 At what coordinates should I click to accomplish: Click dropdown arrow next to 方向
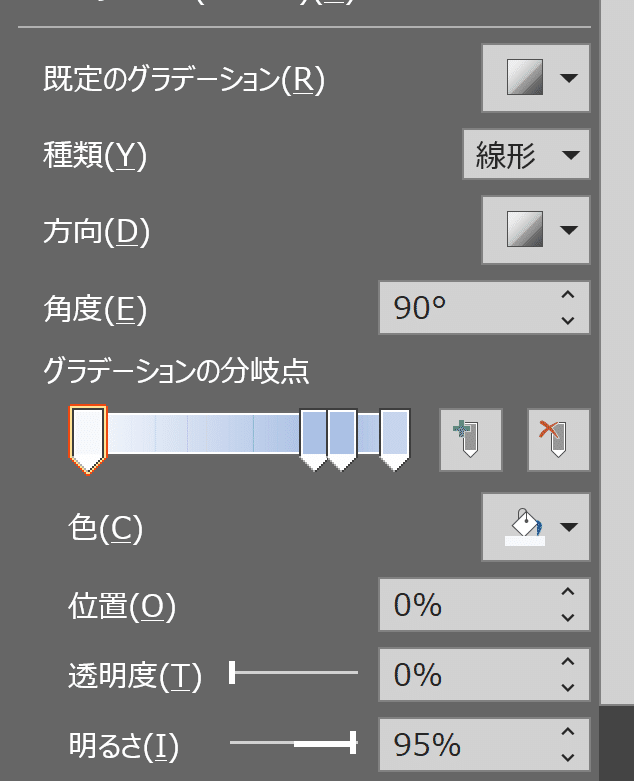tap(569, 231)
